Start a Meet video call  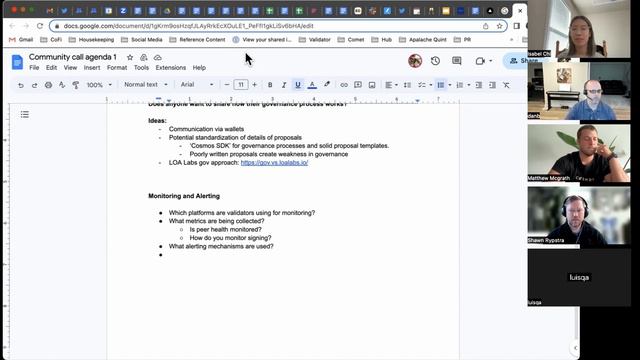480,61
